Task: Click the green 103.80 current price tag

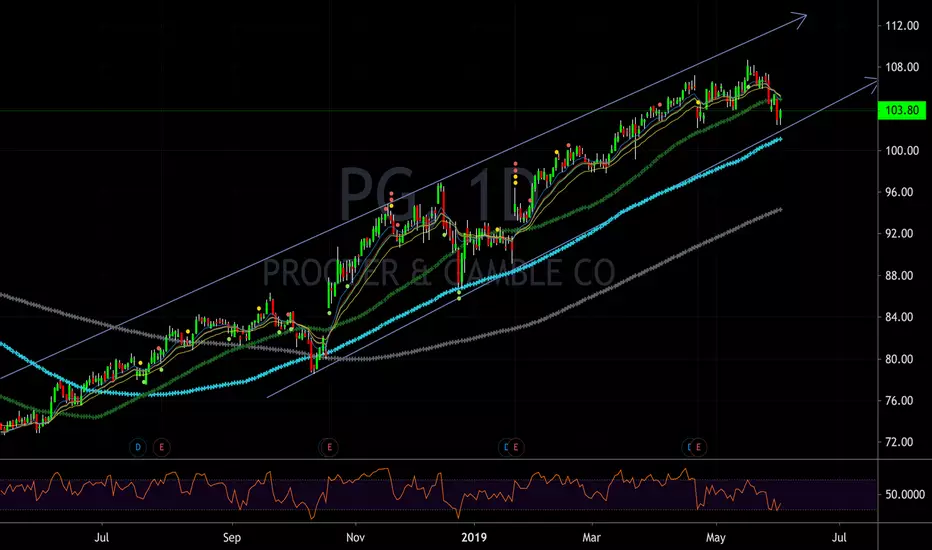Action: tap(902, 110)
